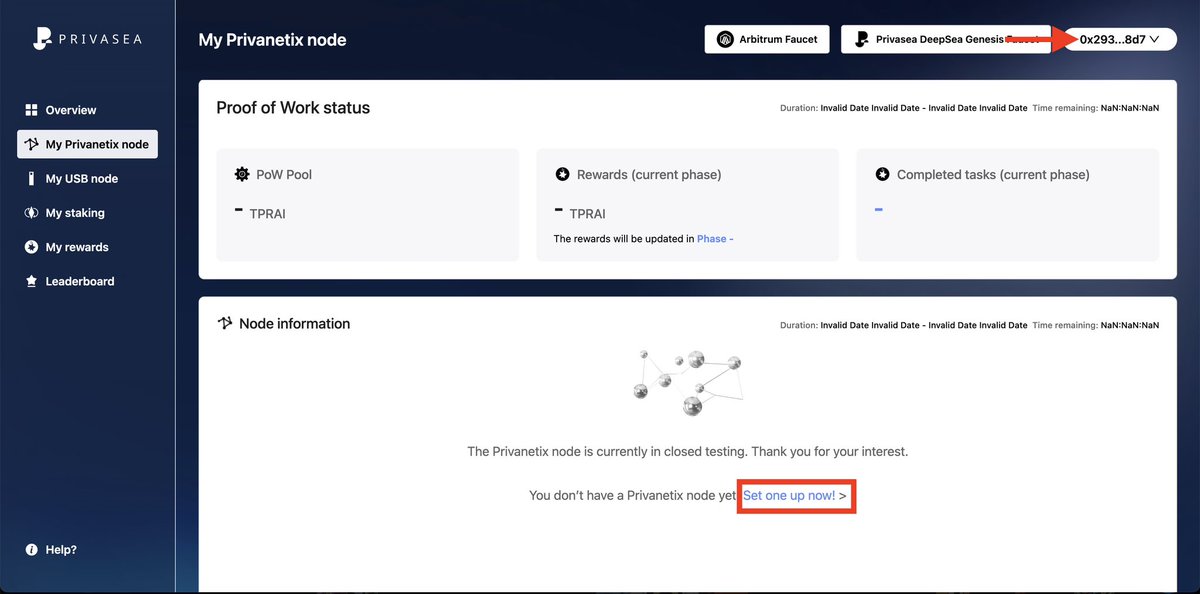Click the My rewards icon

coord(31,247)
